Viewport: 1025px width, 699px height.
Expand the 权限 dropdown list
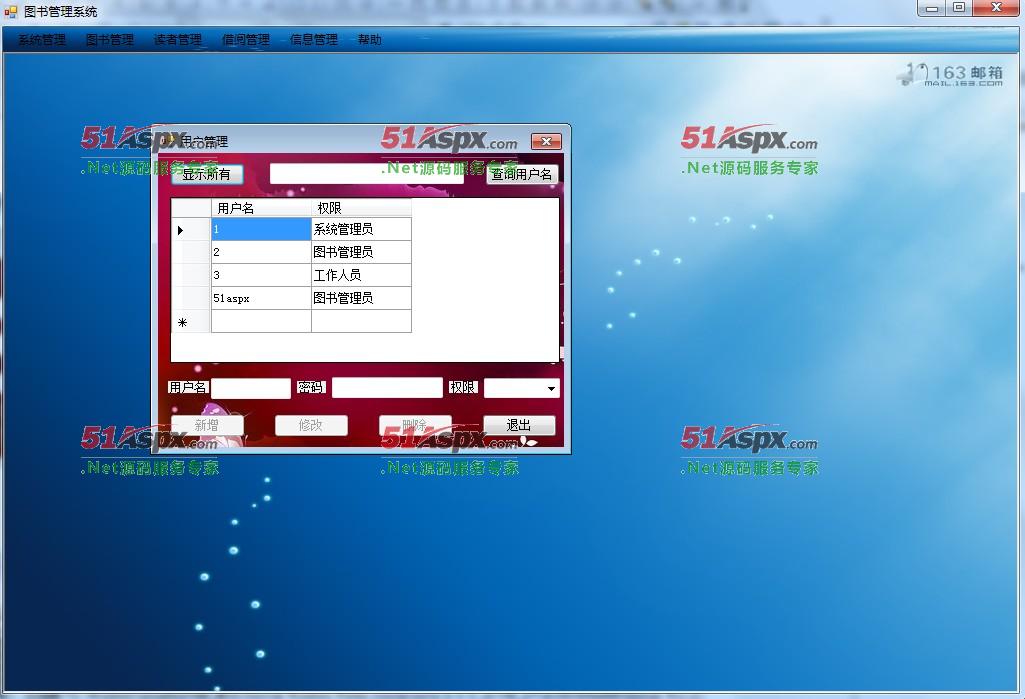[551, 388]
